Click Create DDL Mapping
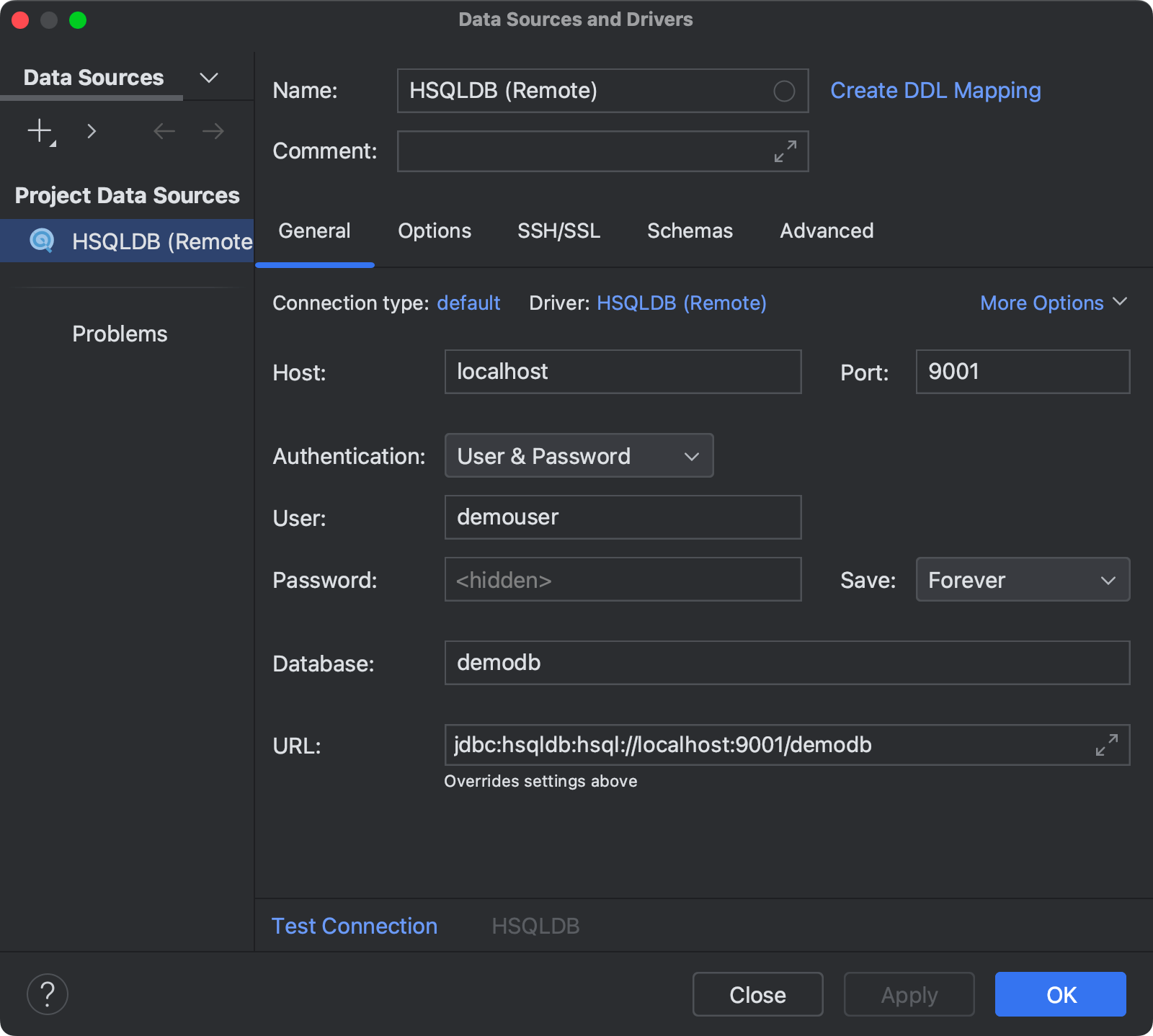 tap(935, 90)
